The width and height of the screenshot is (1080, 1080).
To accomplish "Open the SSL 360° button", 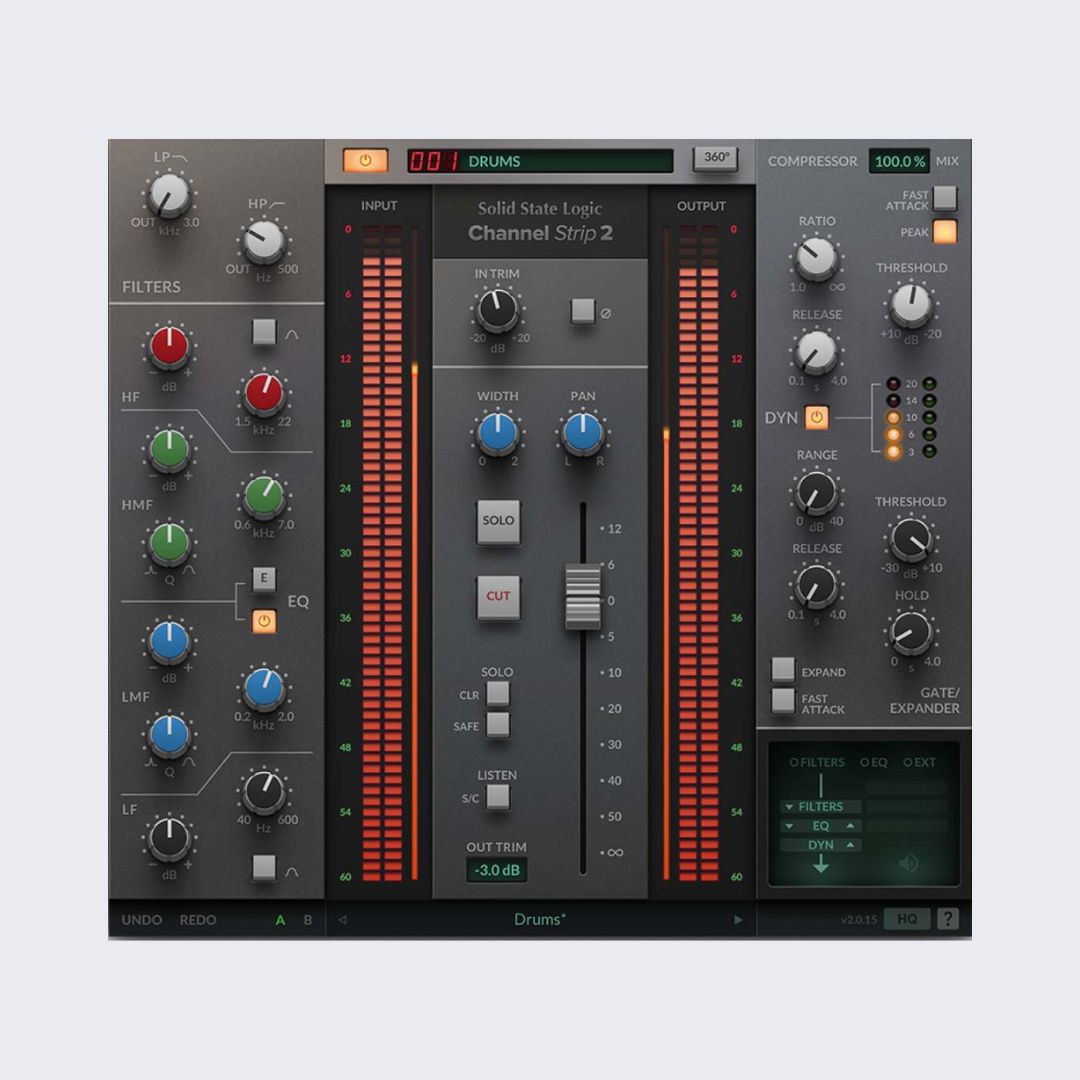I will point(716,158).
